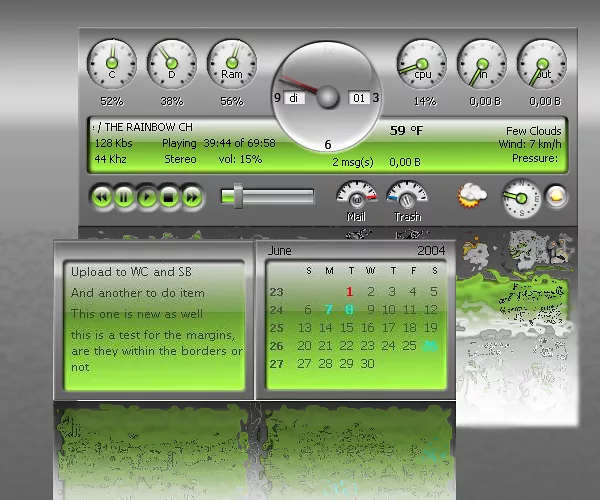Click the small round moon icon

556,197
